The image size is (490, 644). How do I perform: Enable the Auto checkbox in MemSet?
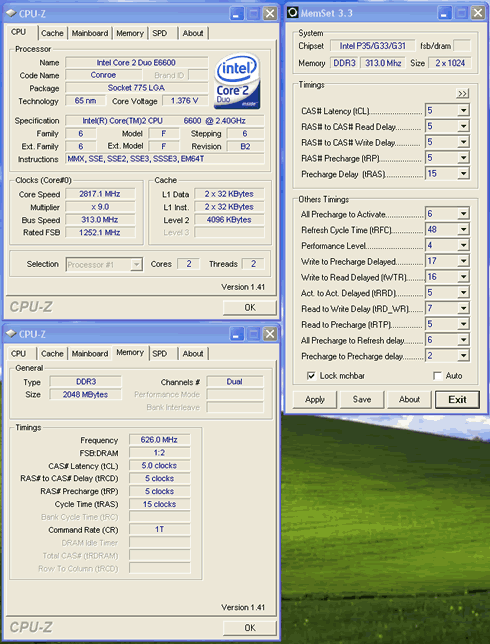tap(438, 376)
